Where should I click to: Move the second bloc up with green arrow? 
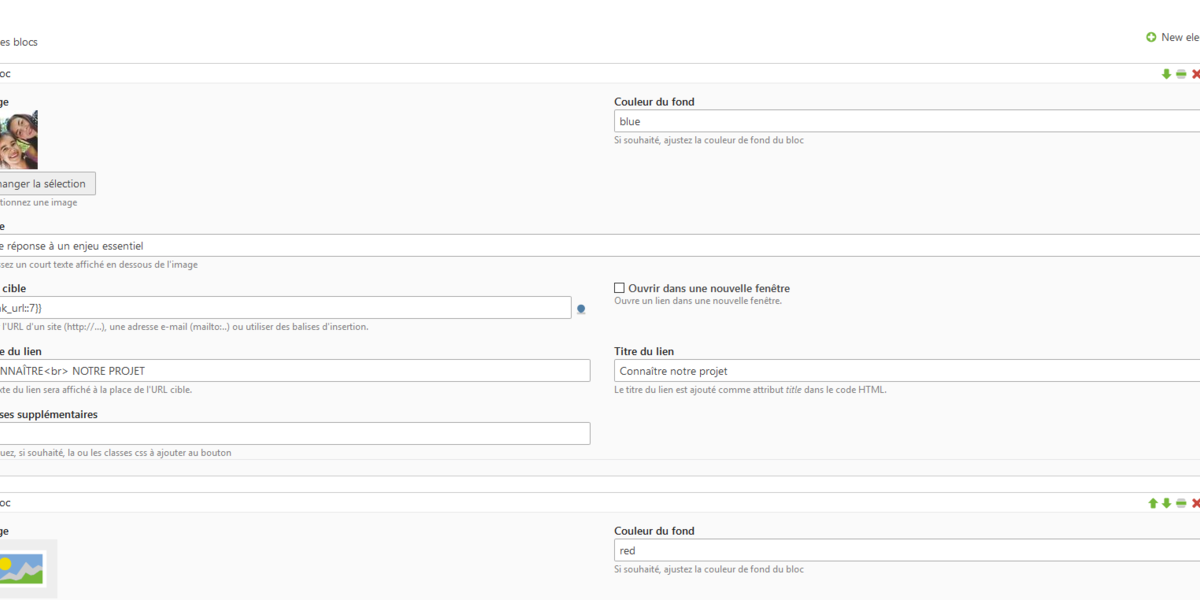(x=1153, y=503)
